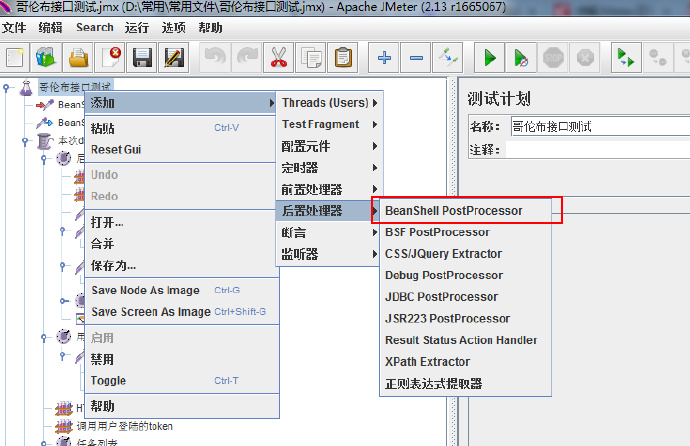Save the test plan with floppy icon
The height and width of the screenshot is (446, 690).
(x=142, y=58)
